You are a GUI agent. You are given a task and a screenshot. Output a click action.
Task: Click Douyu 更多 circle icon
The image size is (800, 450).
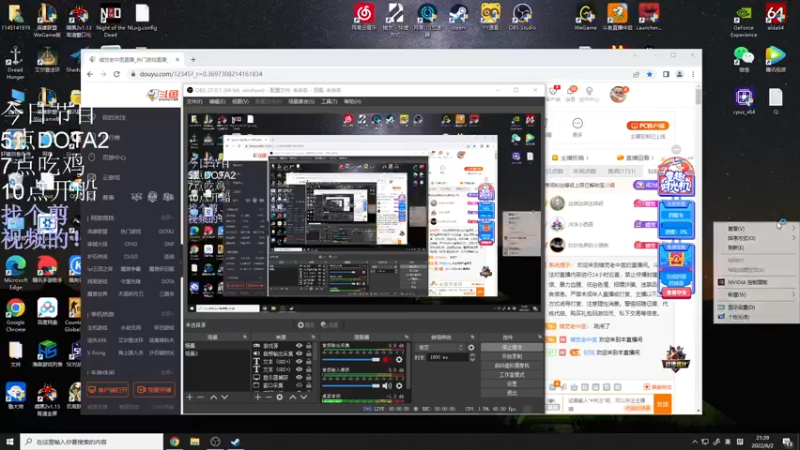pos(578,123)
